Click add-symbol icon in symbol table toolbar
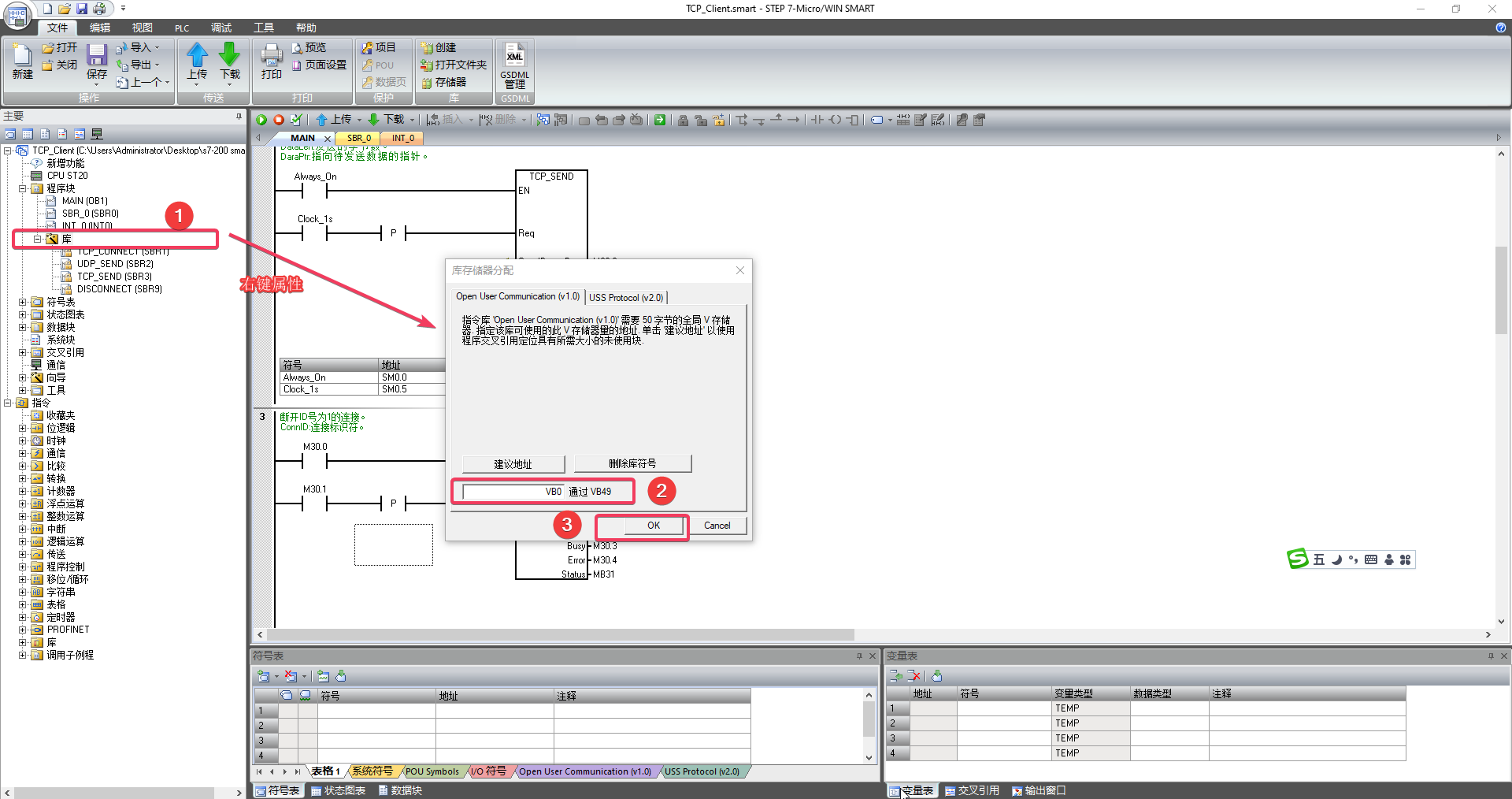Viewport: 1512px width, 799px height. pyautogui.click(x=264, y=676)
